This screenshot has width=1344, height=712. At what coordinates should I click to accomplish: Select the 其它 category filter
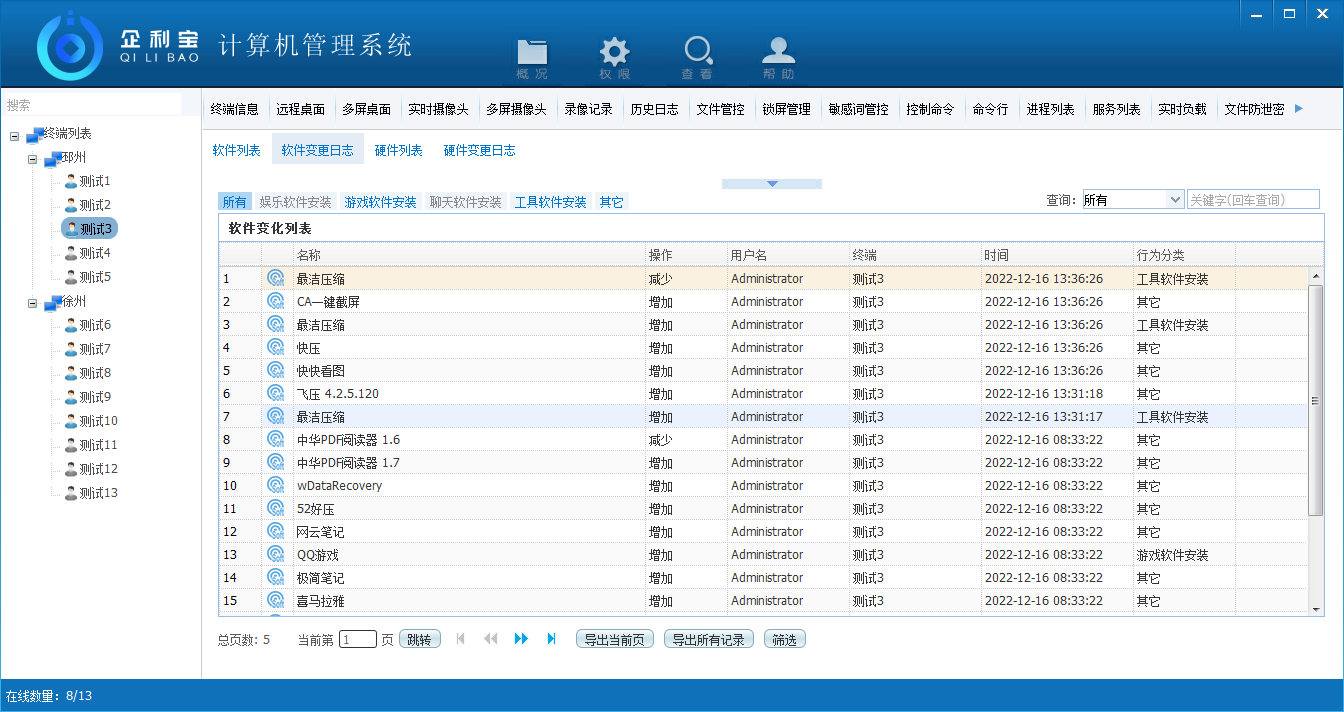tap(611, 202)
